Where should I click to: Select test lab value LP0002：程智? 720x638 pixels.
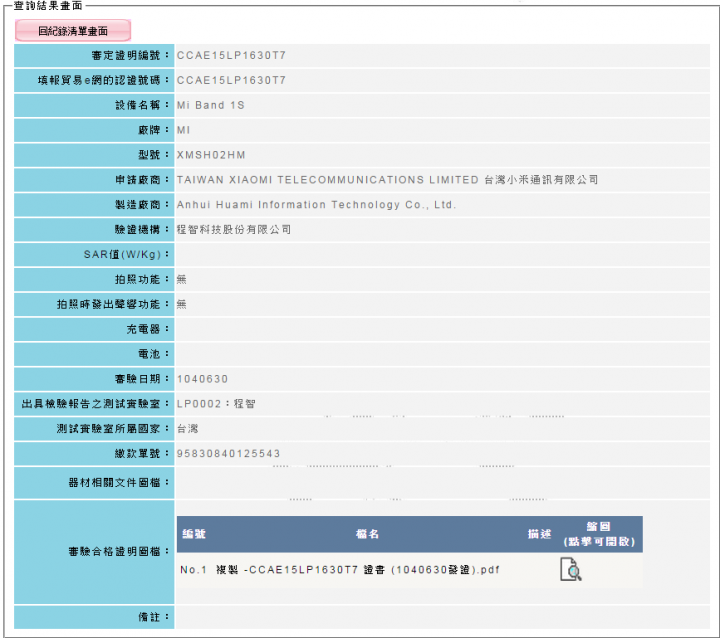point(216,404)
